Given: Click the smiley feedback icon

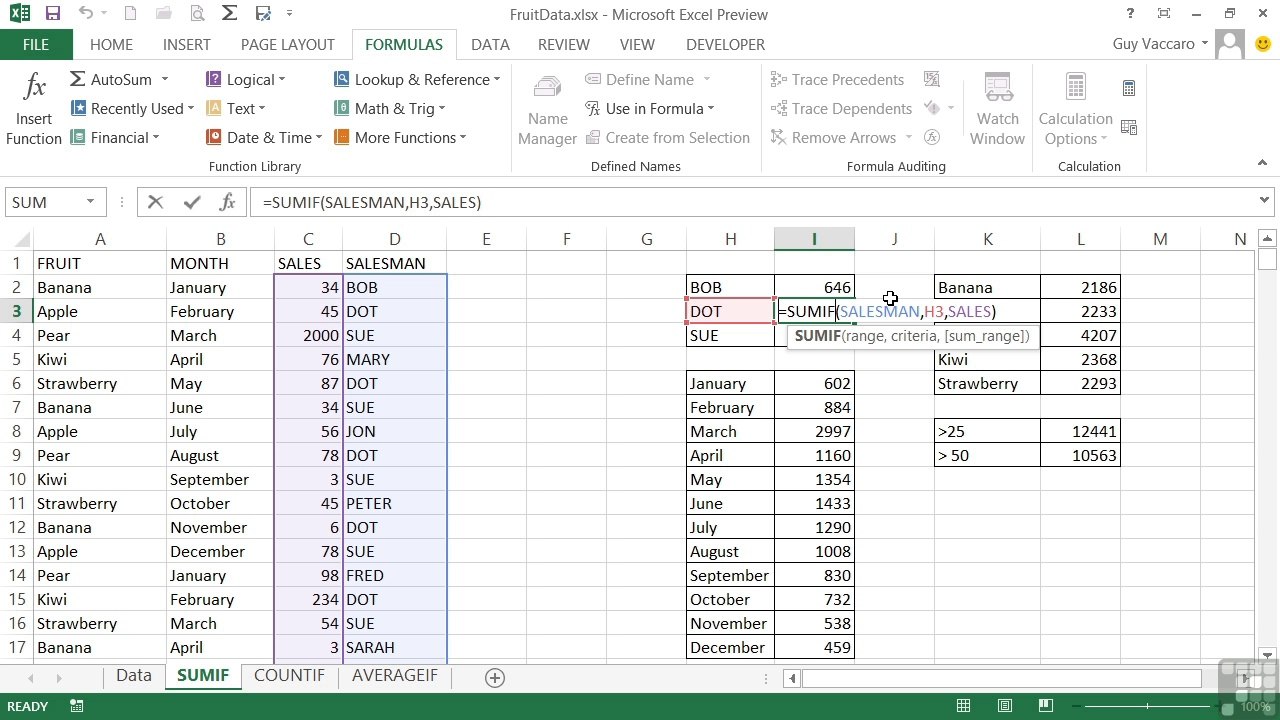Looking at the screenshot, I should click(x=1263, y=44).
